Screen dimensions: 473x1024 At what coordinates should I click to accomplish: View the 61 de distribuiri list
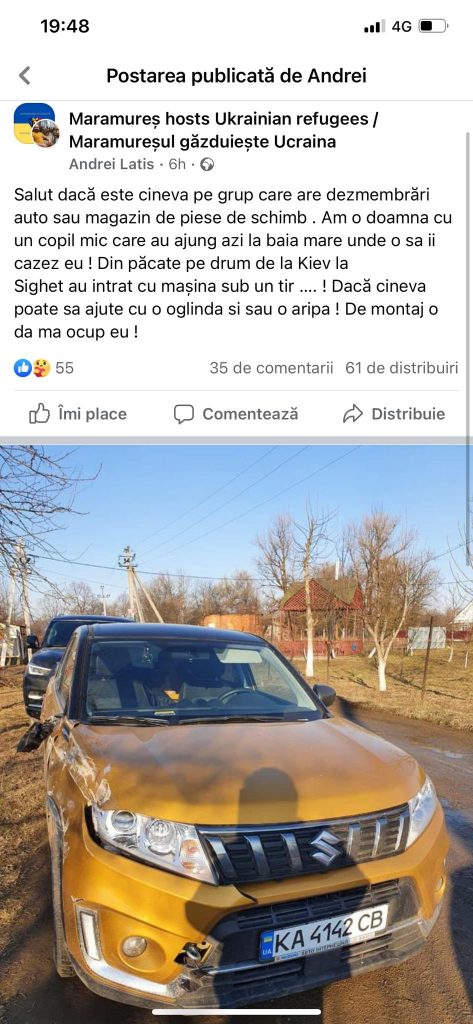pos(402,368)
